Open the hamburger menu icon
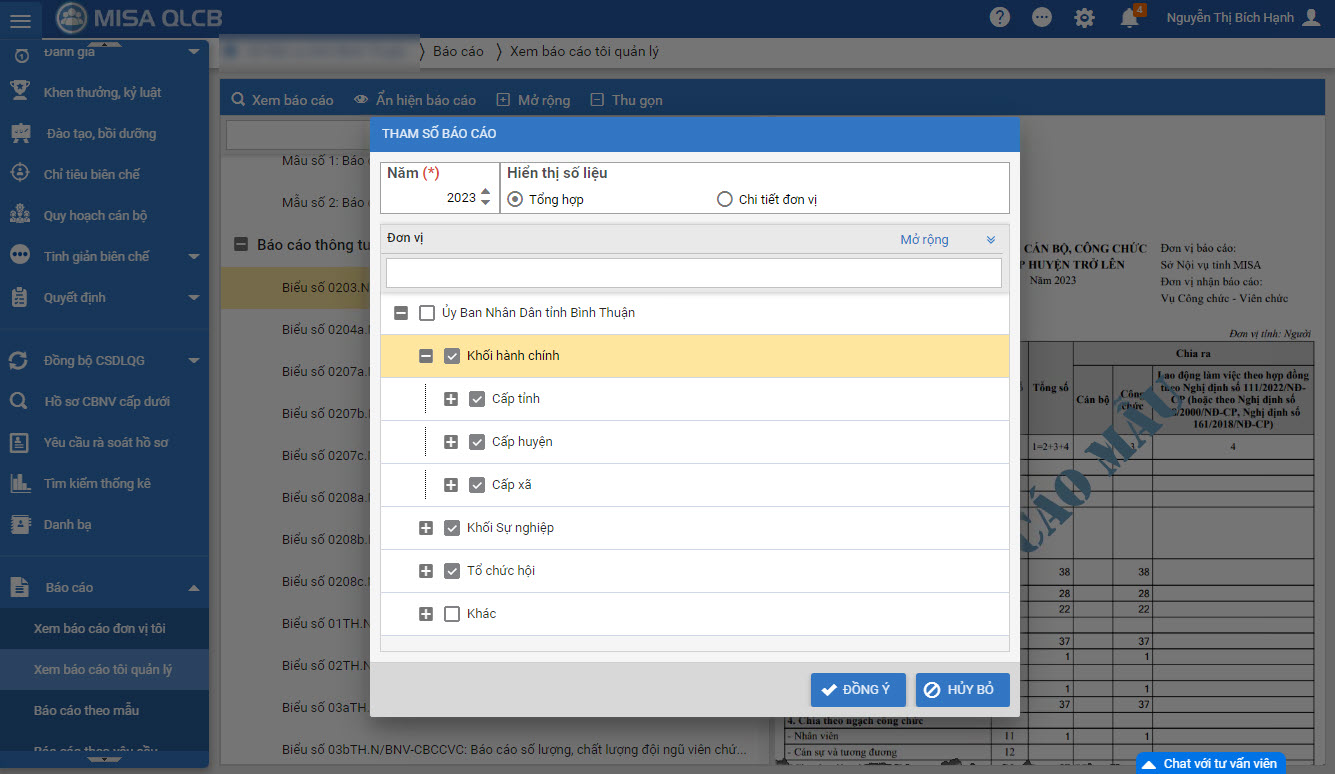The height and width of the screenshot is (774, 1335). pyautogui.click(x=20, y=19)
